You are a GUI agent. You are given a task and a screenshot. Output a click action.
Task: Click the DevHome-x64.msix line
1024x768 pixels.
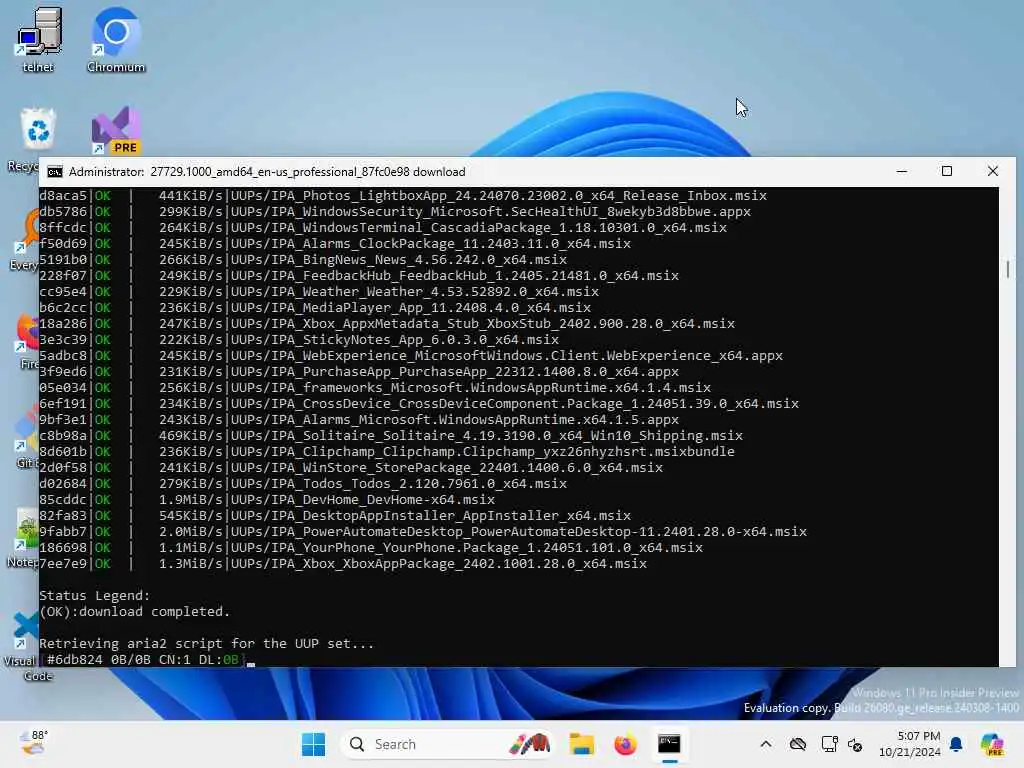tap(266, 500)
